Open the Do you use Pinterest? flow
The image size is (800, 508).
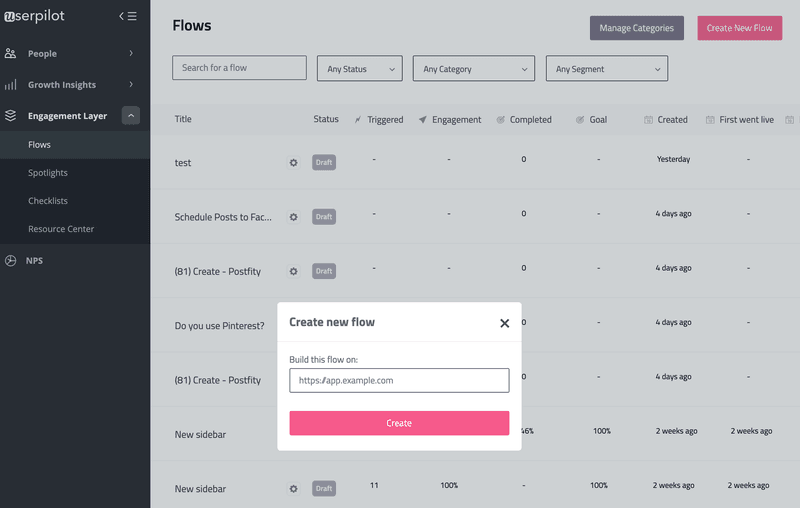tap(219, 326)
